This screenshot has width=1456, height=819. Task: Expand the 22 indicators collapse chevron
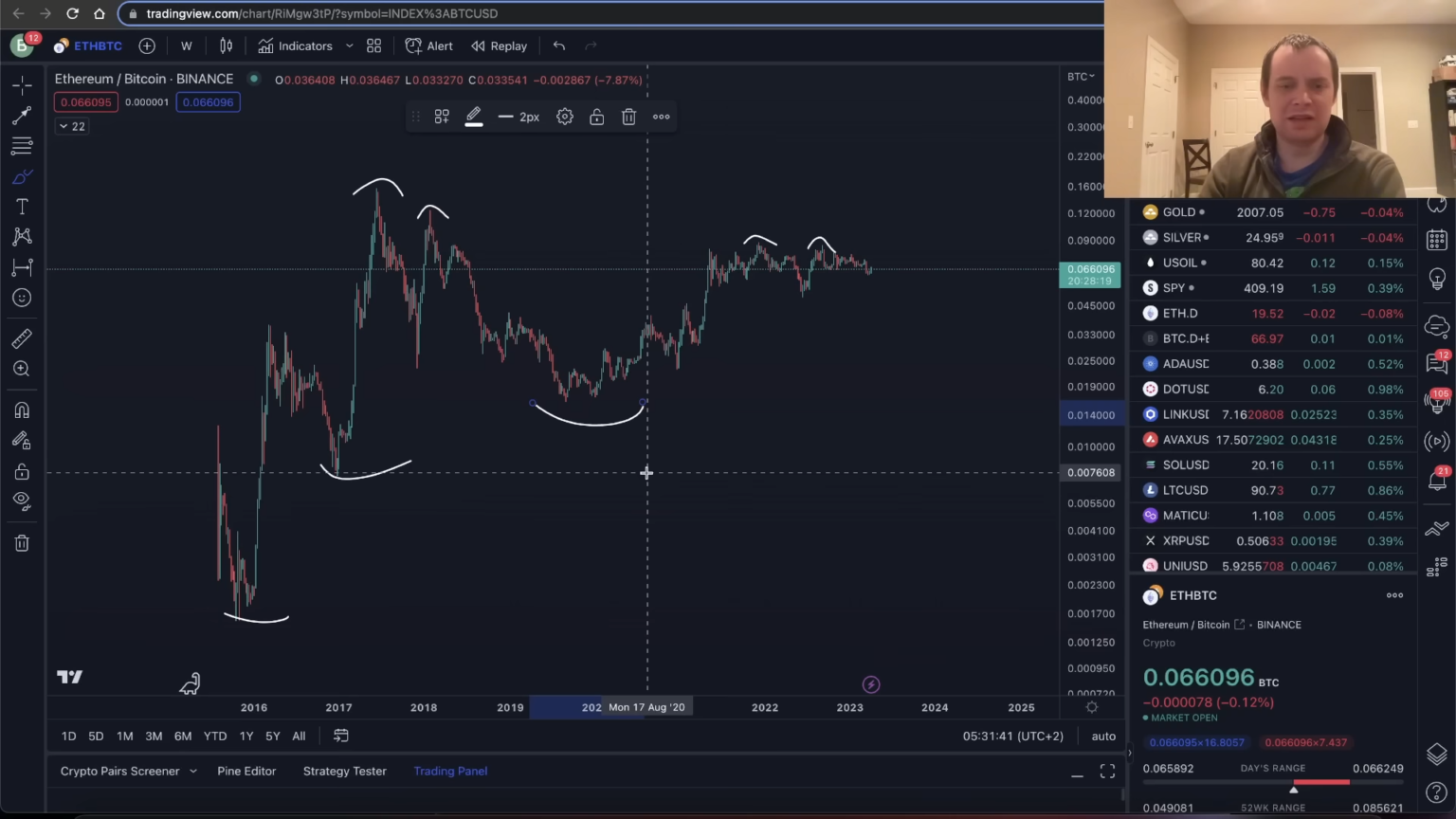(x=72, y=126)
